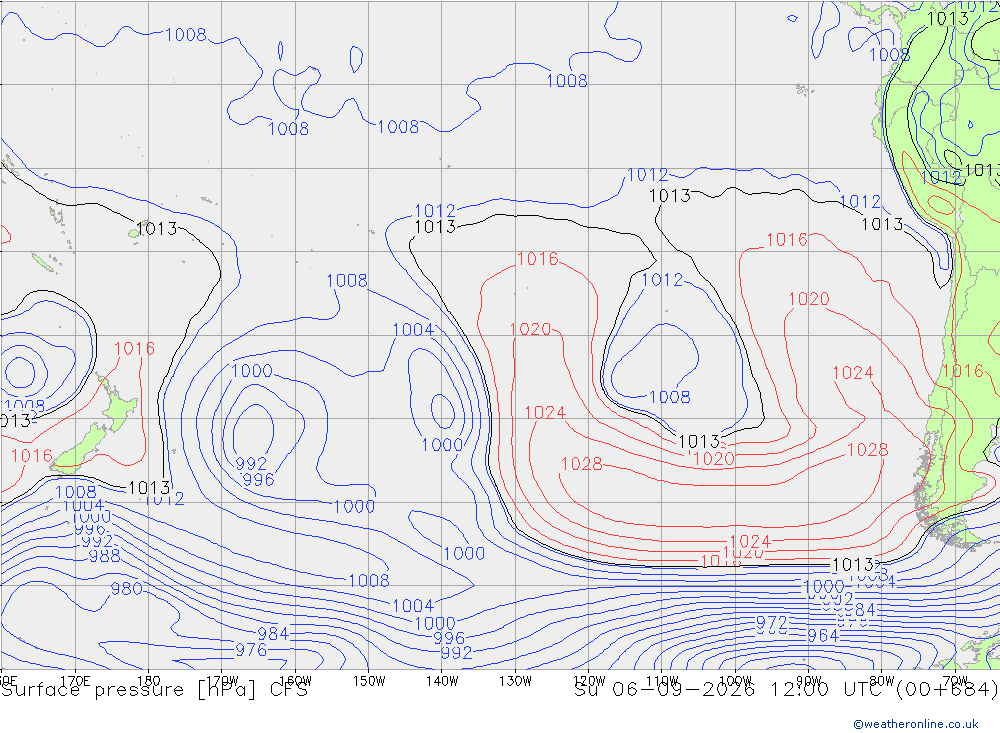
Task: Click the 80W longitude axis label
Action: (882, 681)
